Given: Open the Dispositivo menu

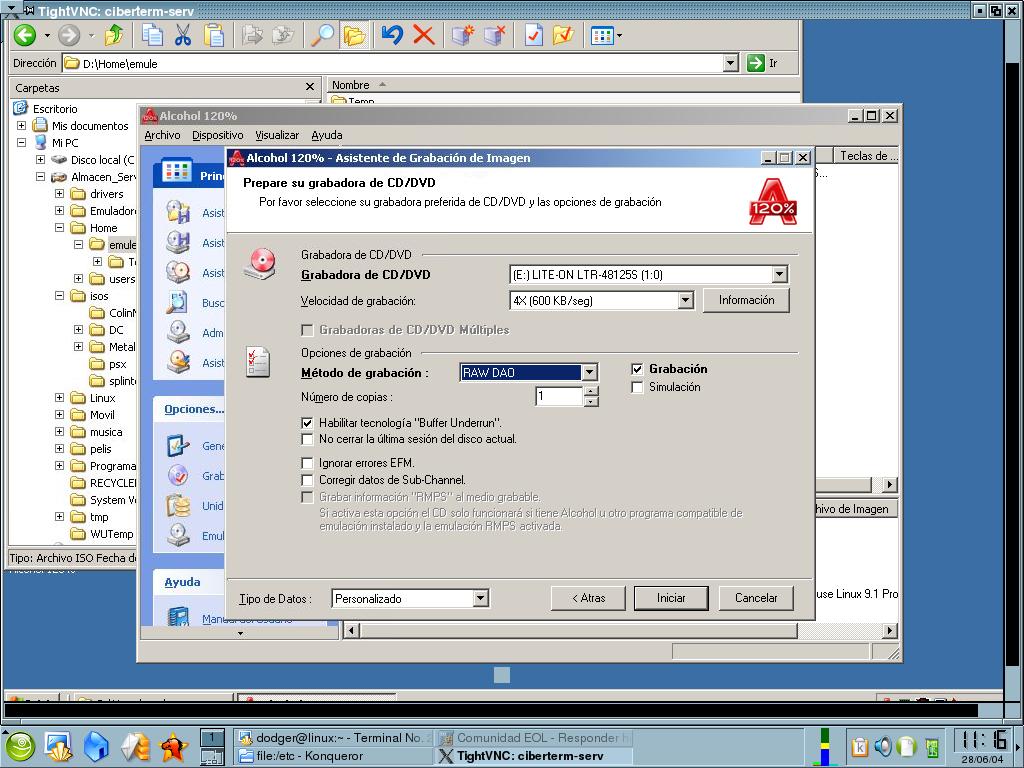Looking at the screenshot, I should [x=217, y=135].
